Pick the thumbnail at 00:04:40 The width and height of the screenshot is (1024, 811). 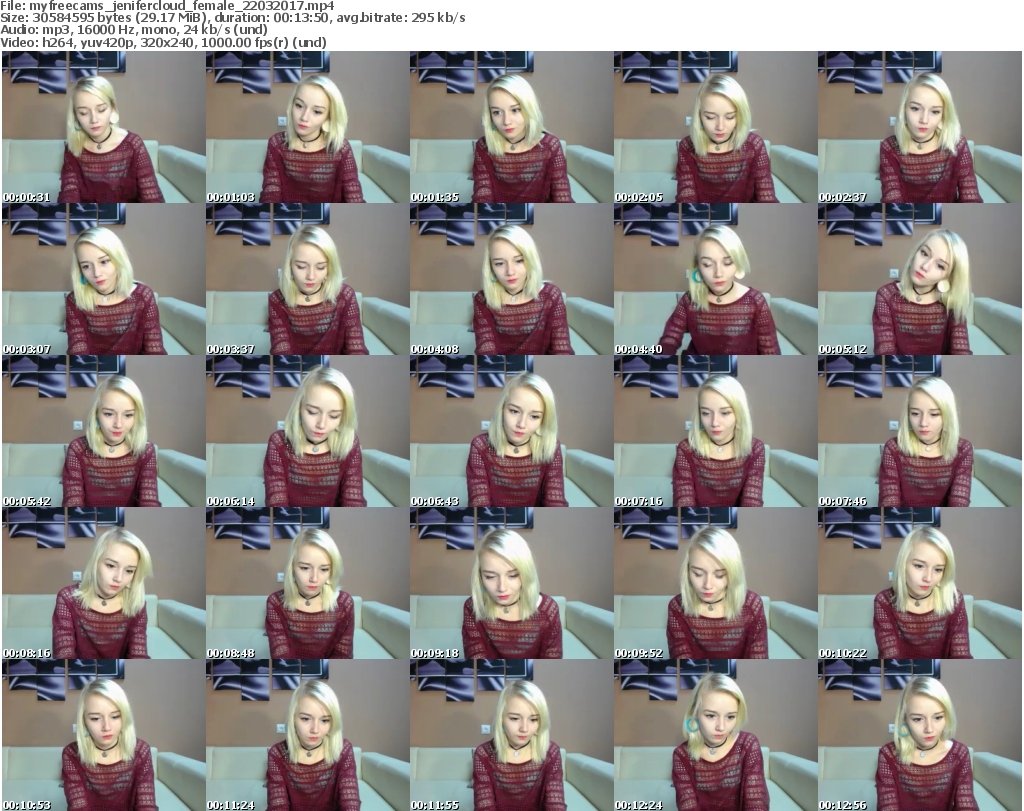[715, 279]
